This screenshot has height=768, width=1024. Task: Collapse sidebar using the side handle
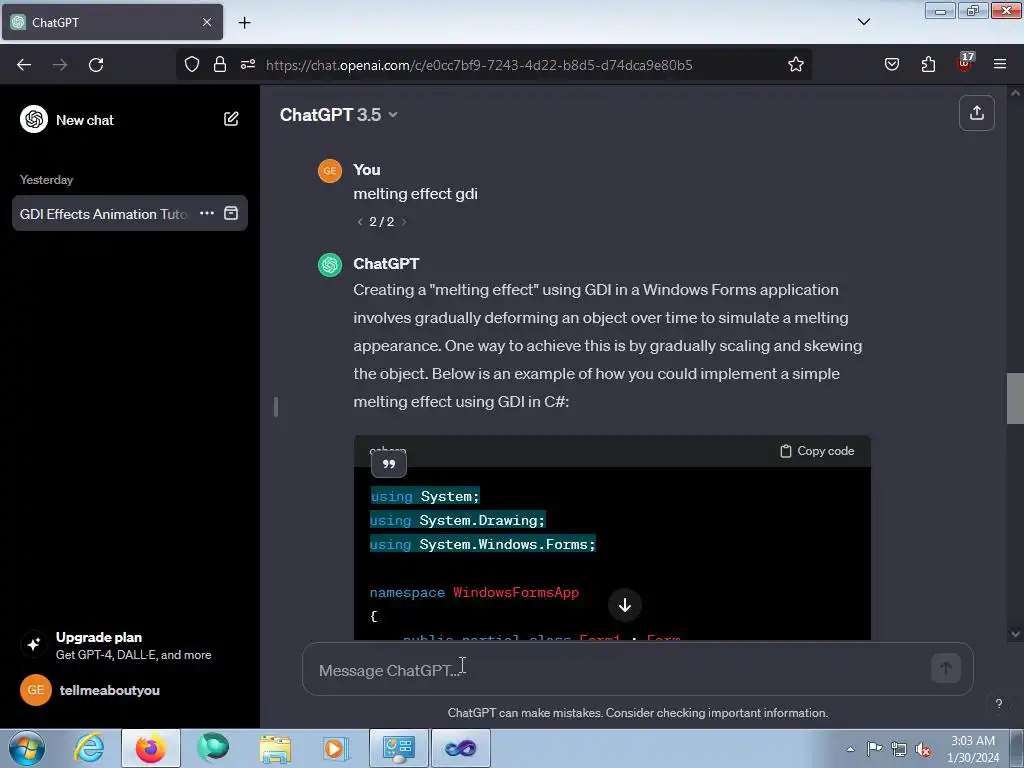pyautogui.click(x=276, y=407)
